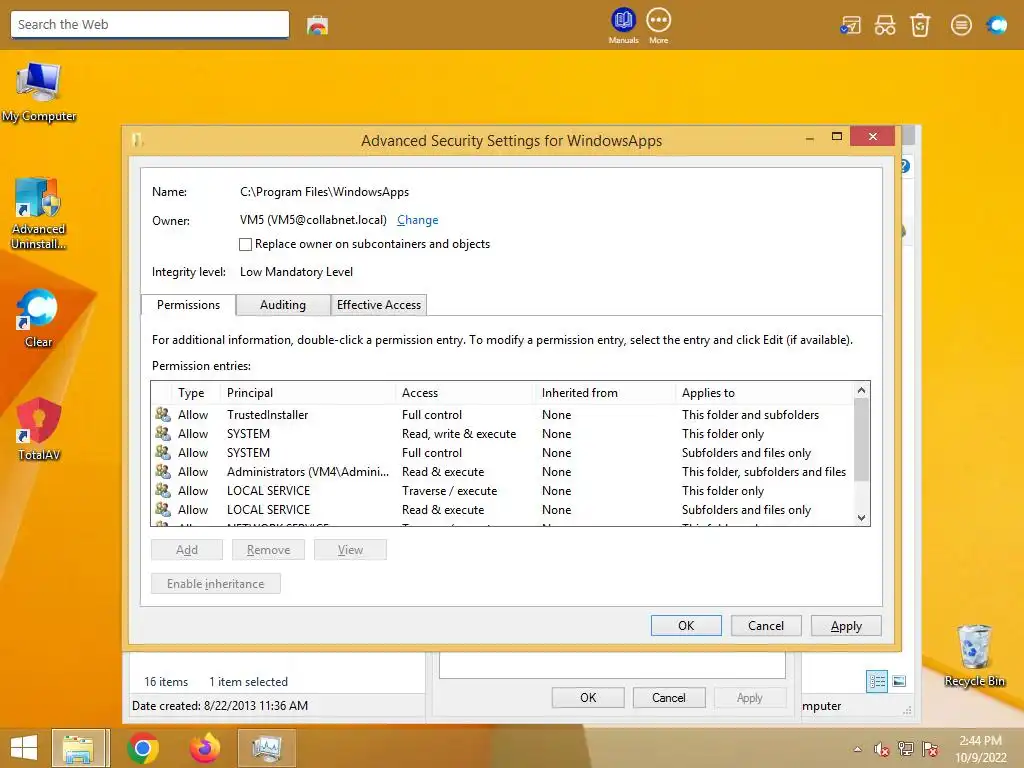Click permission list scroll down arrow
Viewport: 1024px width, 768px height.
(x=861, y=518)
